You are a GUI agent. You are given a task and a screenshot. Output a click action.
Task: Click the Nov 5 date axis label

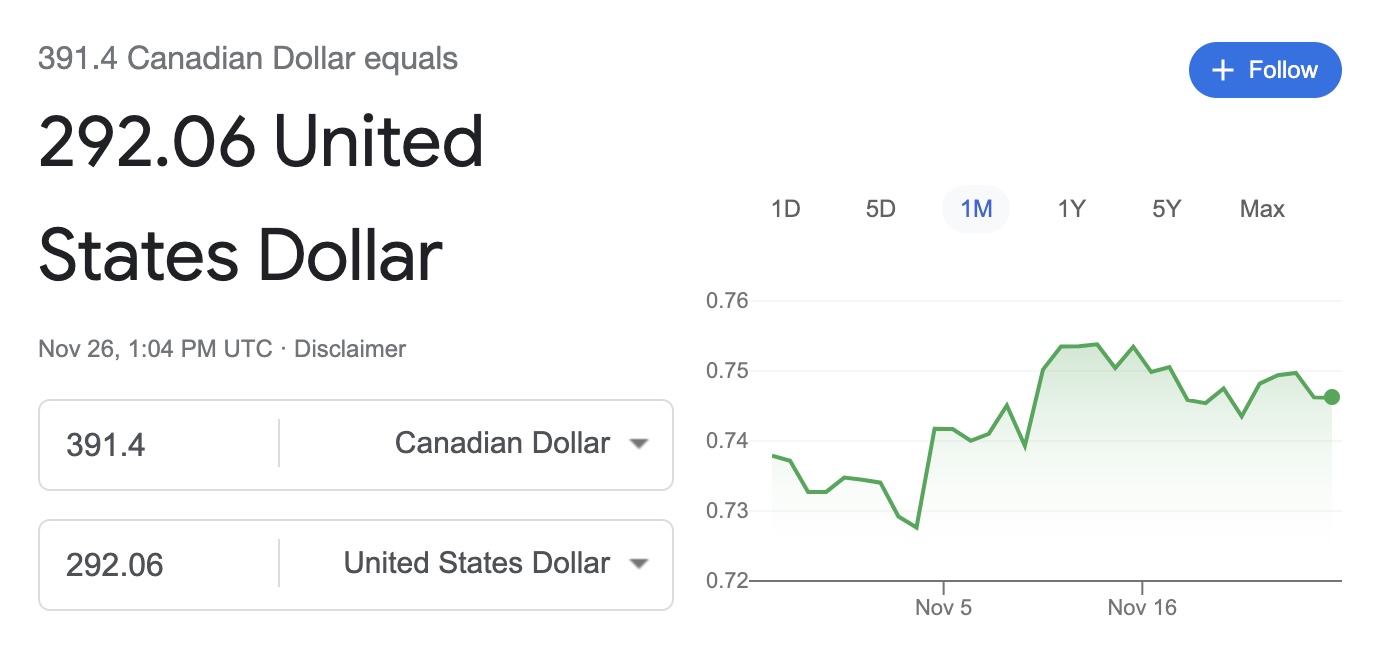943,607
